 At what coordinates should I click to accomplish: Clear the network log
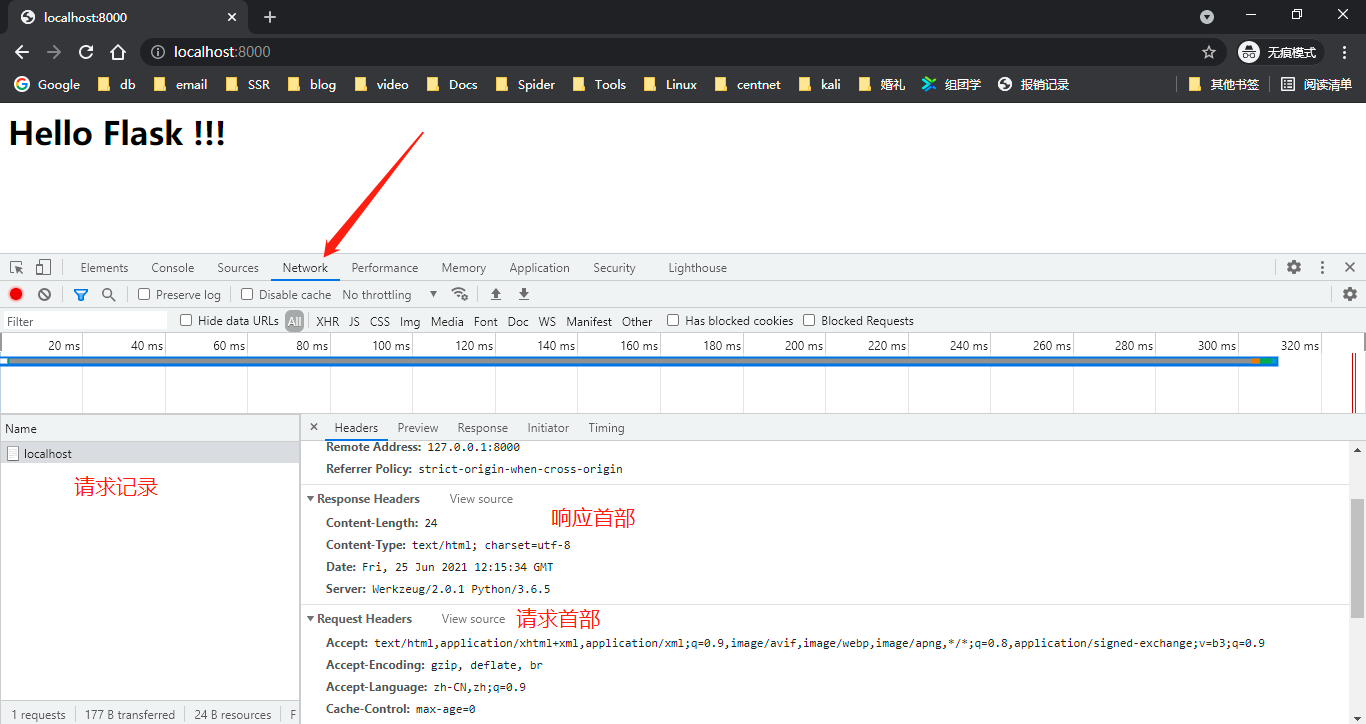tap(44, 294)
